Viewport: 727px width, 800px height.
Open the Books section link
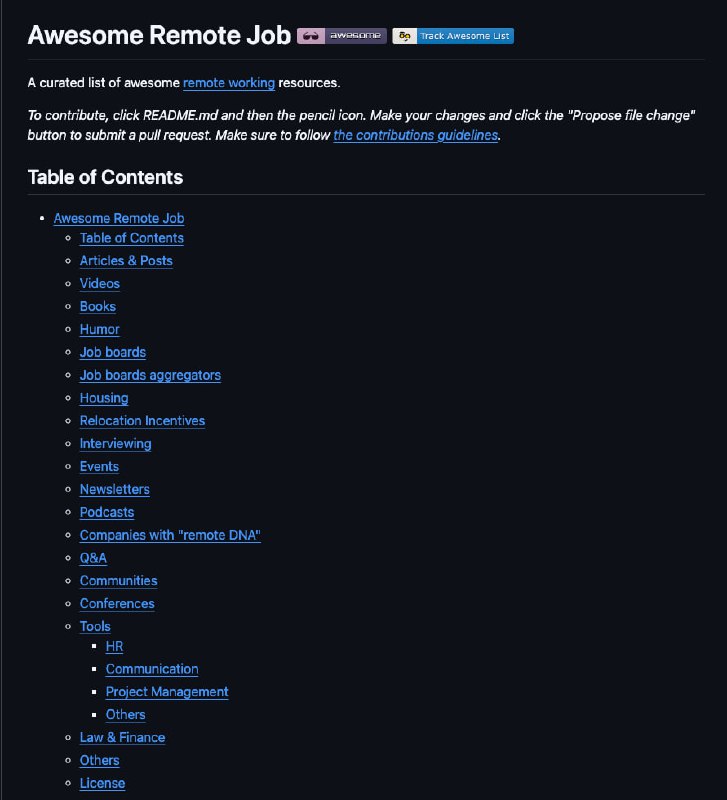[x=98, y=307]
